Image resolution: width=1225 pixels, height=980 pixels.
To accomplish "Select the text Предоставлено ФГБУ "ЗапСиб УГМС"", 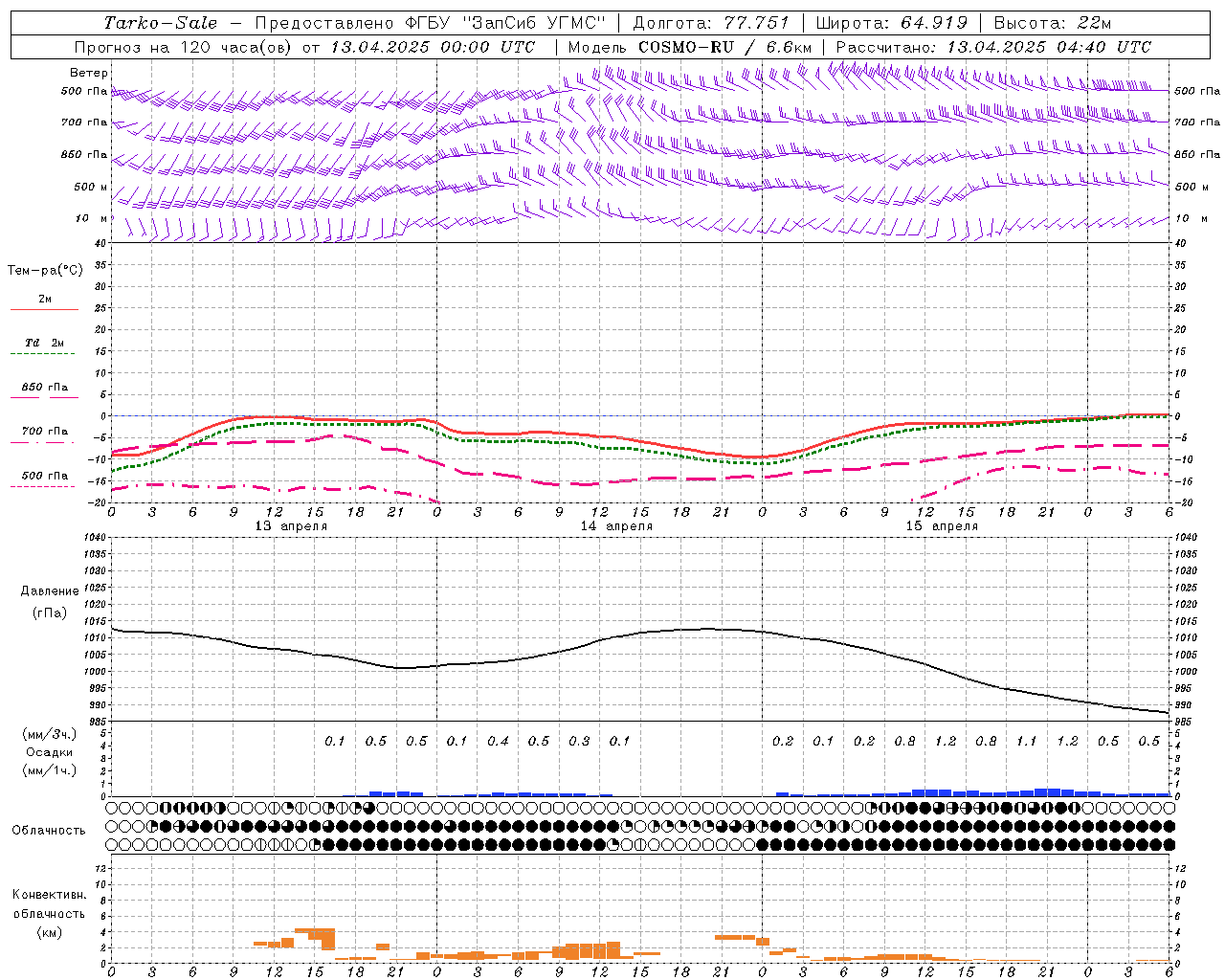I will pyautogui.click(x=431, y=23).
